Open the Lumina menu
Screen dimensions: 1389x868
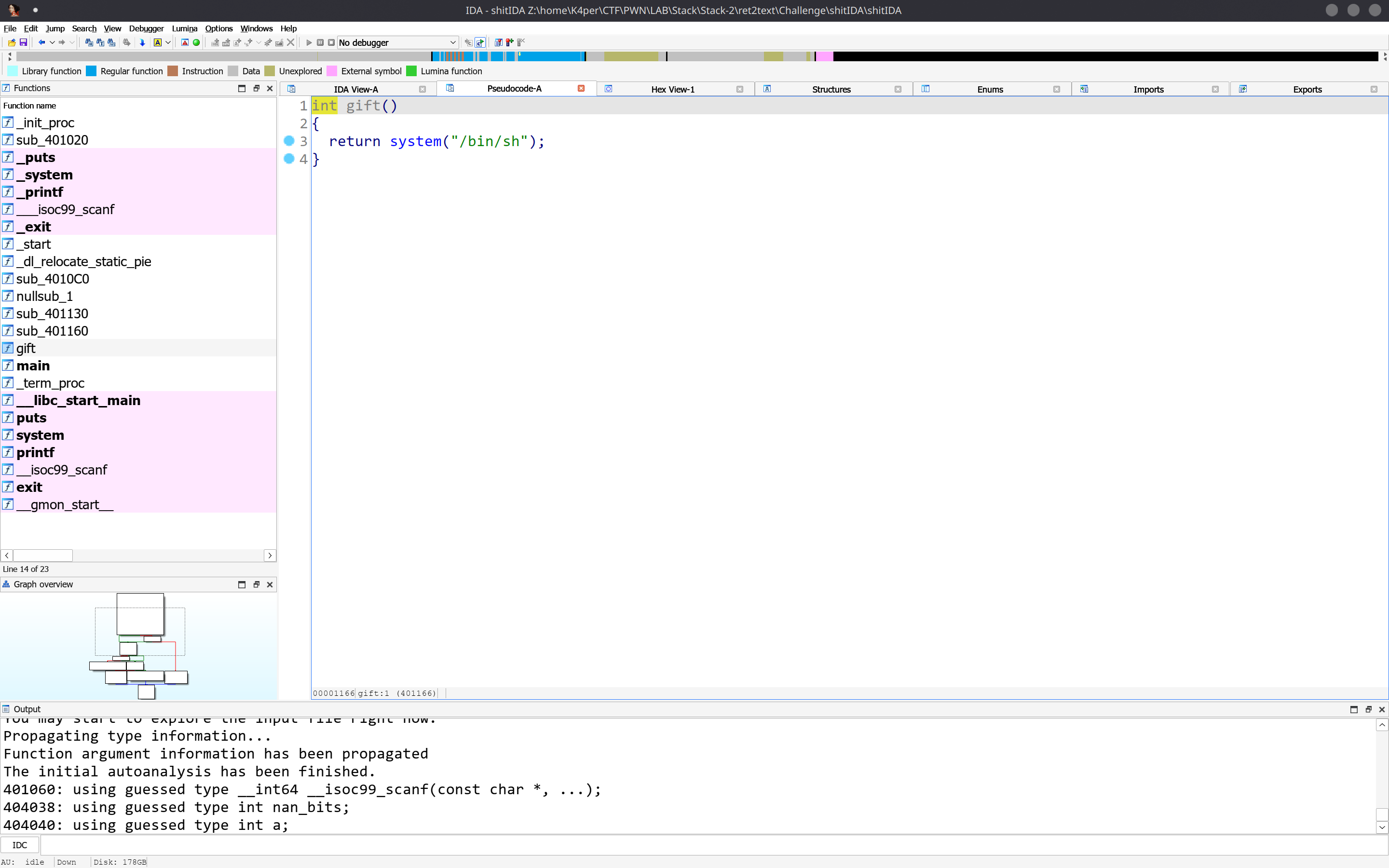click(x=184, y=28)
